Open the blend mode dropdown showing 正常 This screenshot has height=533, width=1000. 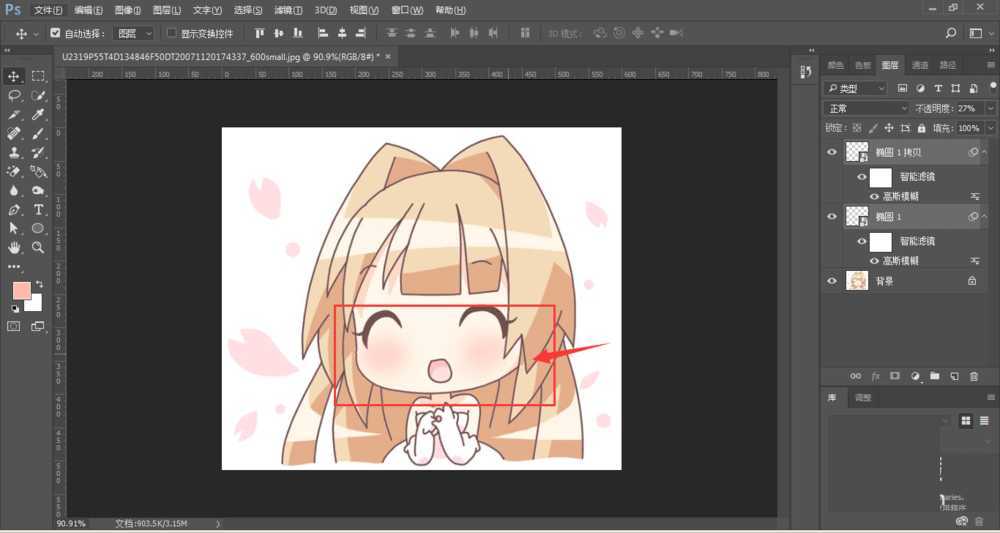(x=866, y=108)
